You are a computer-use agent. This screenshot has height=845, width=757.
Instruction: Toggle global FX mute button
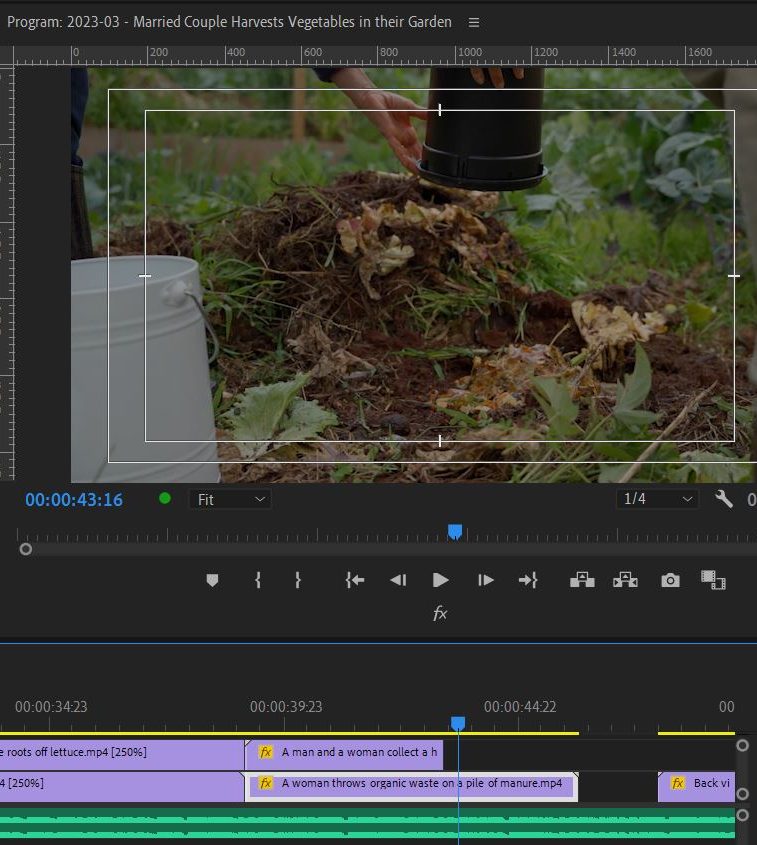440,613
